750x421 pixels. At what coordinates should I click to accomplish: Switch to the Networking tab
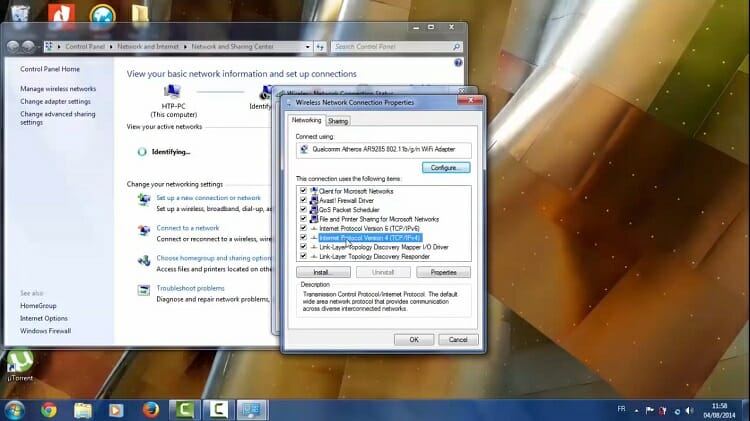coord(307,121)
